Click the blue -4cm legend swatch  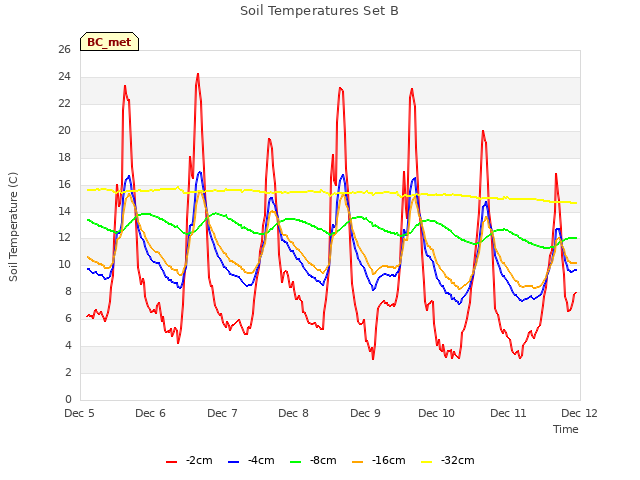pyautogui.click(x=233, y=462)
